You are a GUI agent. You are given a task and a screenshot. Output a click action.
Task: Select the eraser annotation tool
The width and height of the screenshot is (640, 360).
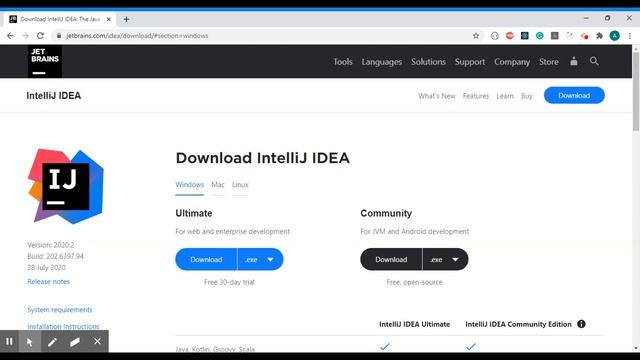[75, 341]
